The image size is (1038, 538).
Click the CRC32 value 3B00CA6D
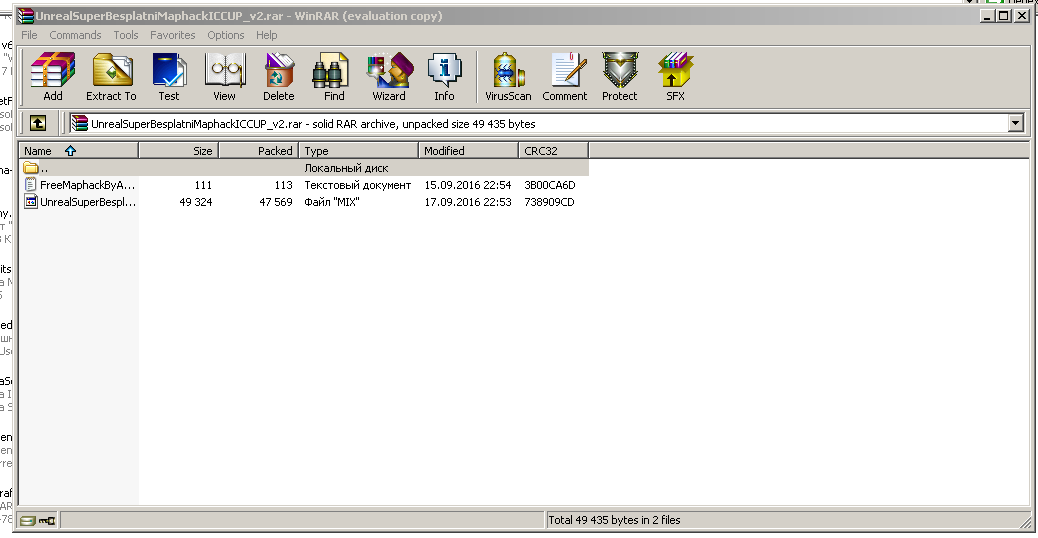(x=549, y=185)
